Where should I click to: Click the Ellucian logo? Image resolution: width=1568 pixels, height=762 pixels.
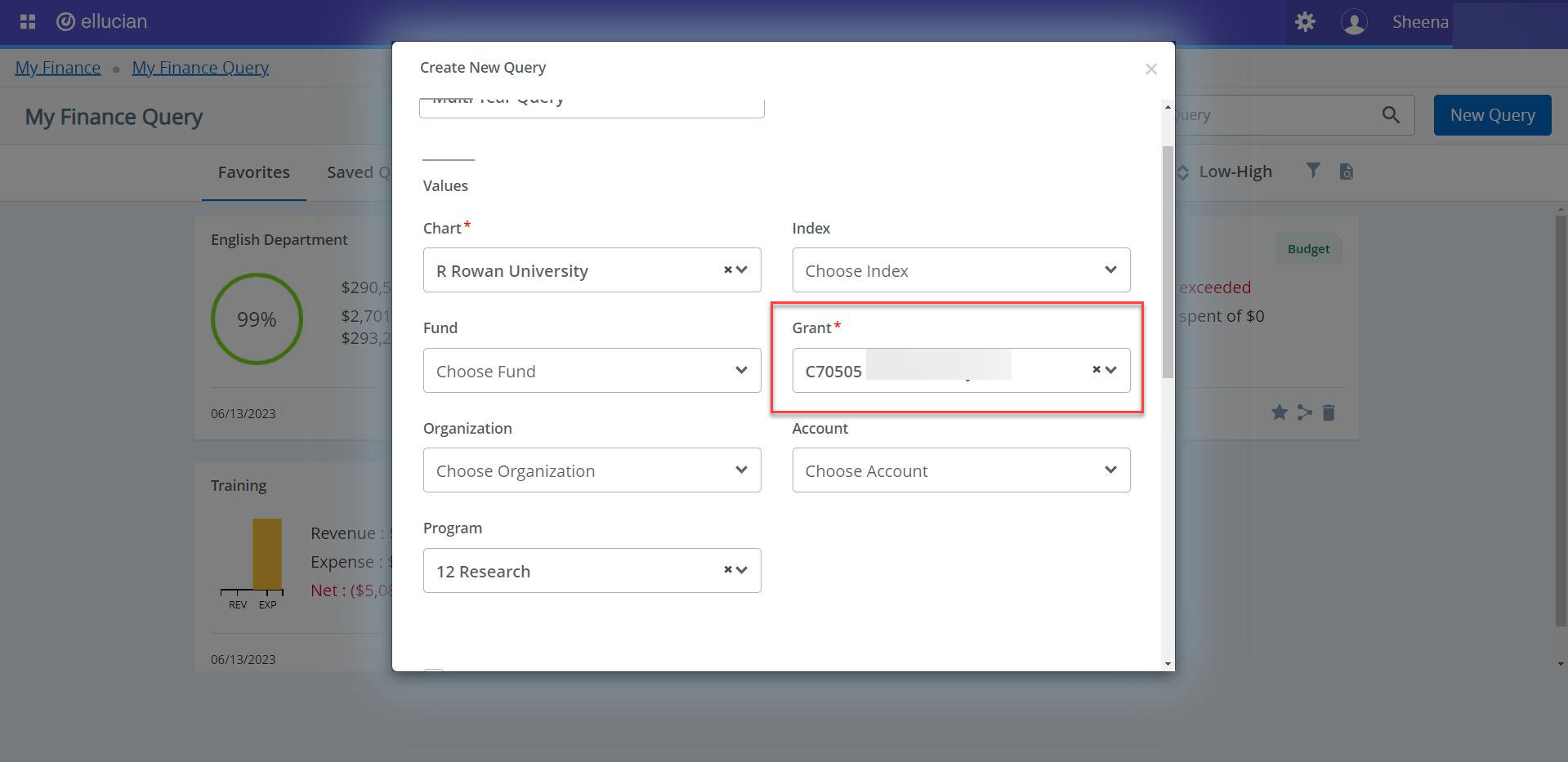click(102, 21)
